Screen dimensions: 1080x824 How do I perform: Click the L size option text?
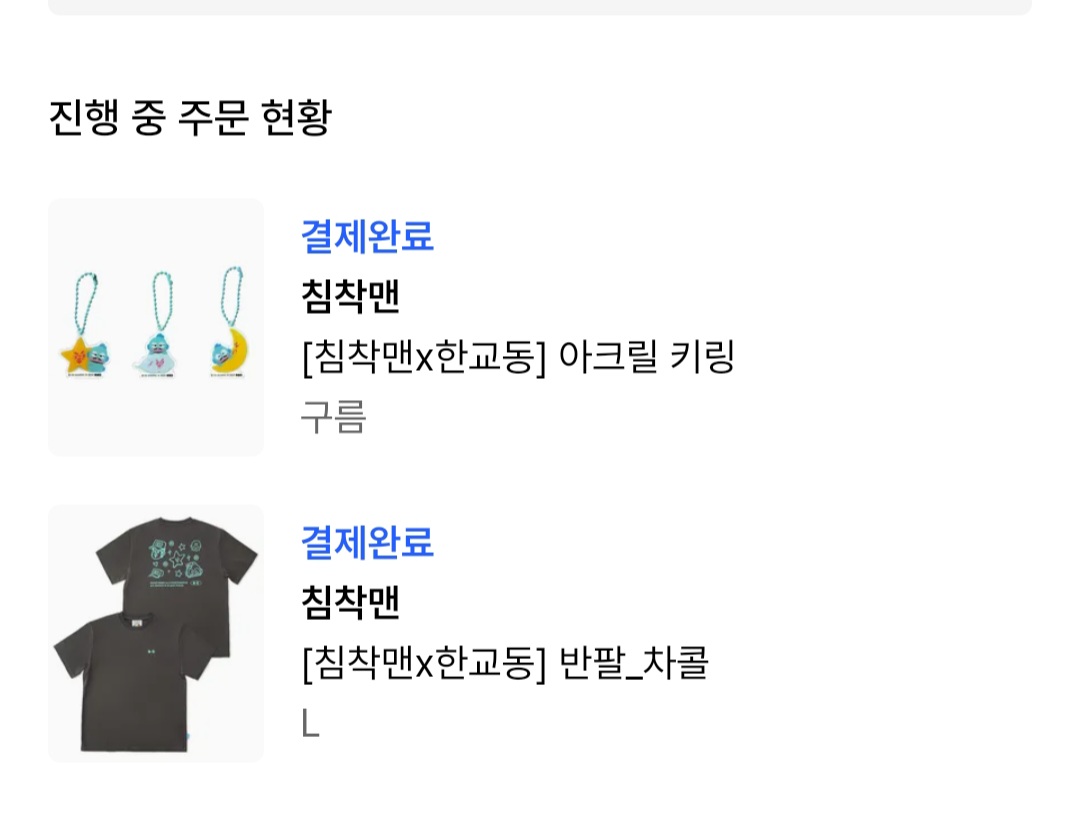[x=310, y=724]
